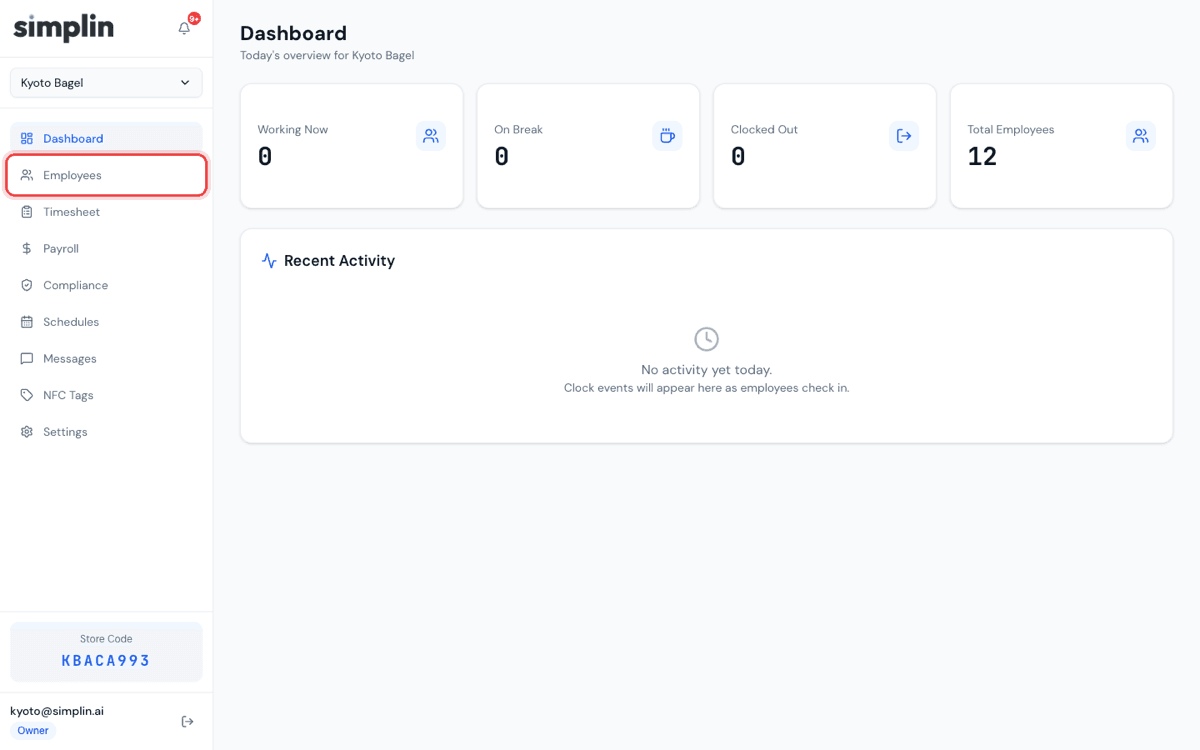Click the Clocked Out label
The image size is (1200, 750).
pyautogui.click(x=764, y=130)
